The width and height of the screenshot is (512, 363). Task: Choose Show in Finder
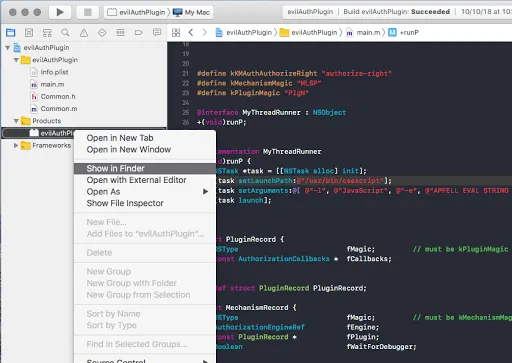(x=145, y=168)
